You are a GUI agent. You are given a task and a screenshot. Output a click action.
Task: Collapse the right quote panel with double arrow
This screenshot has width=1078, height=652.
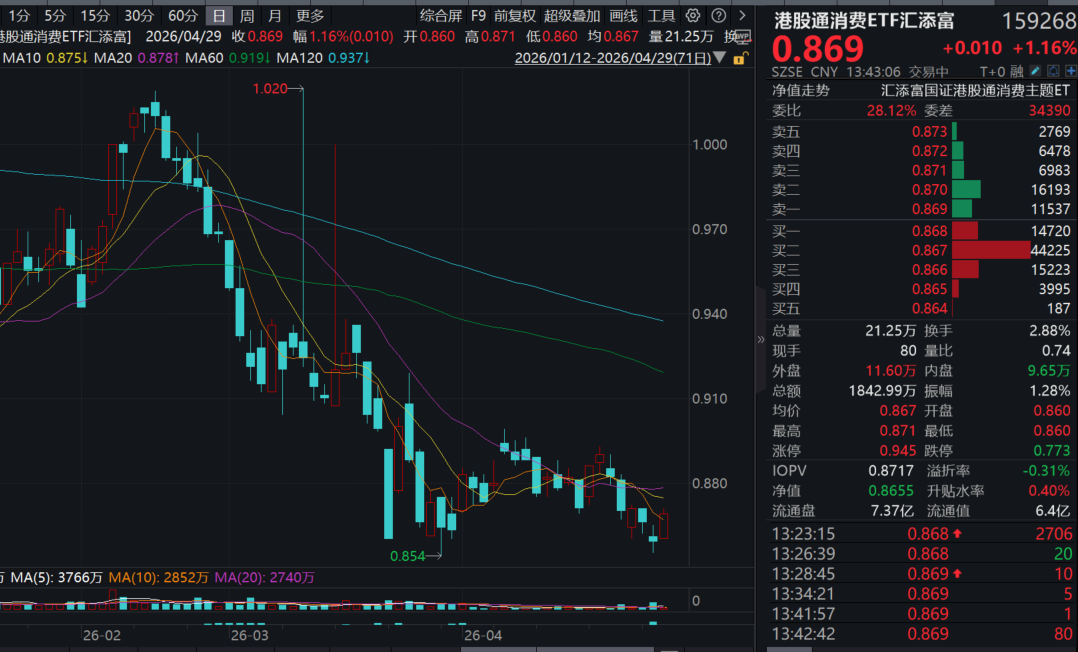761,339
